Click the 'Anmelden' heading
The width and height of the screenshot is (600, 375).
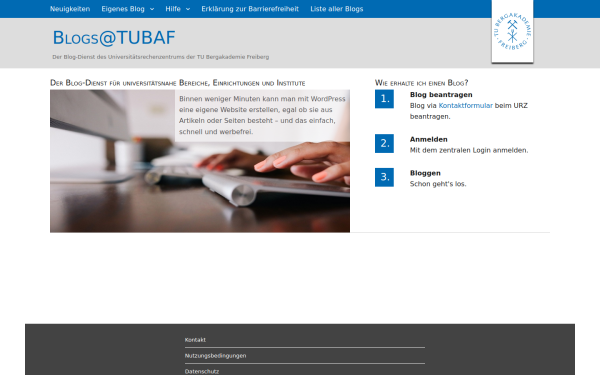pyautogui.click(x=429, y=139)
